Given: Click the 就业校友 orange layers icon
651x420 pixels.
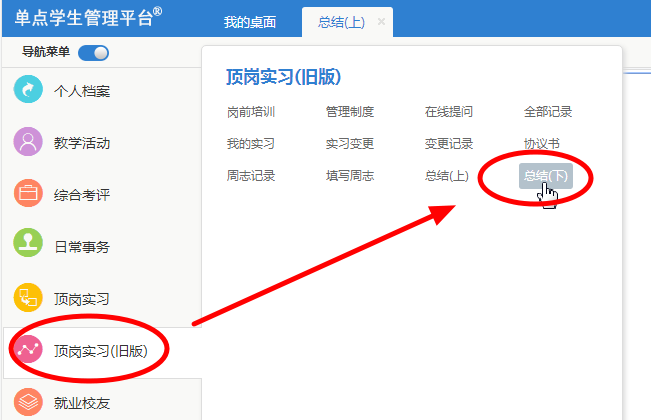Looking at the screenshot, I should pyautogui.click(x=28, y=402).
